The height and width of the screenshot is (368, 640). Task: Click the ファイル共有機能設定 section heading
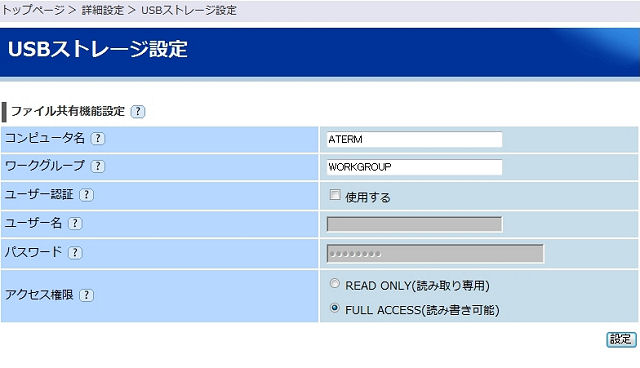pyautogui.click(x=68, y=111)
